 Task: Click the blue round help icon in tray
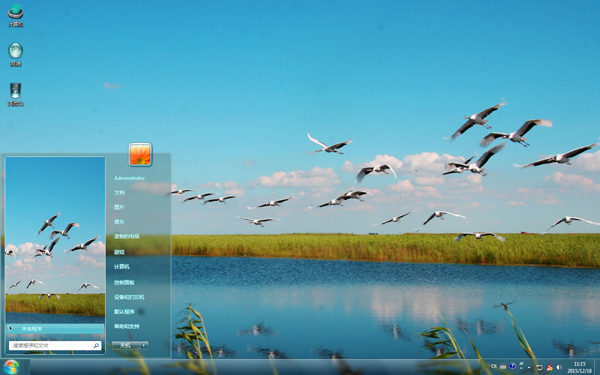tap(512, 366)
